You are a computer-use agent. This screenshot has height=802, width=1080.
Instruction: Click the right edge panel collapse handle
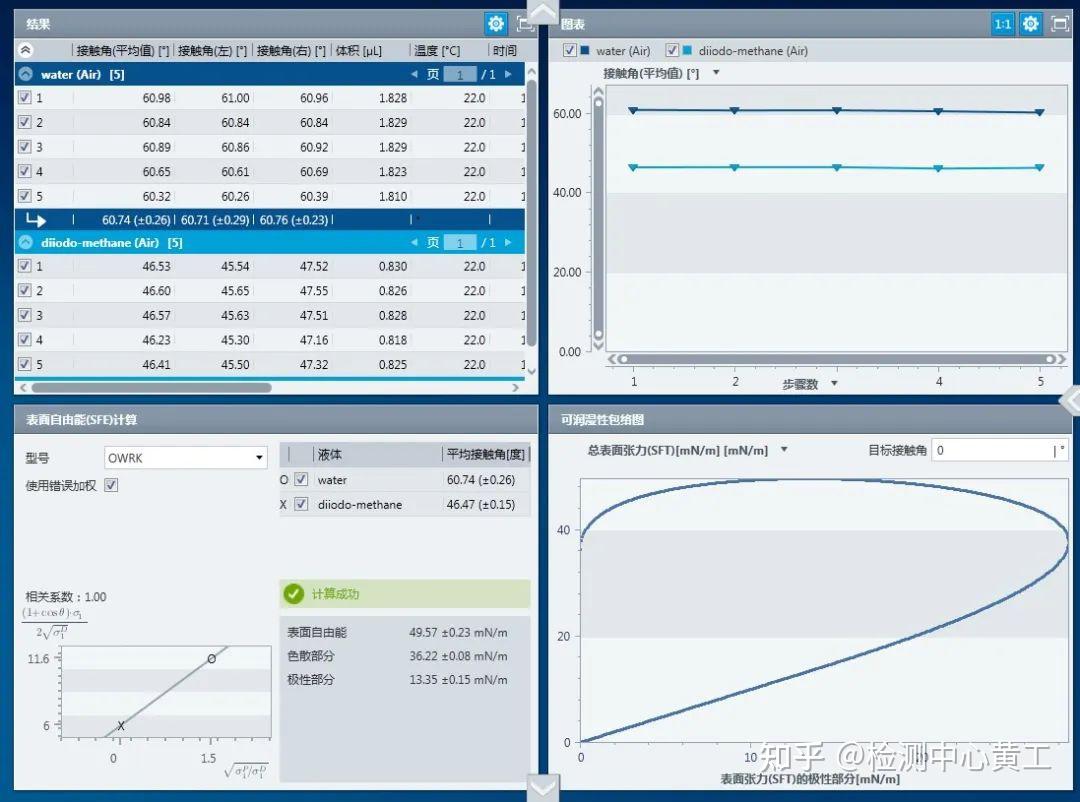[x=1070, y=400]
